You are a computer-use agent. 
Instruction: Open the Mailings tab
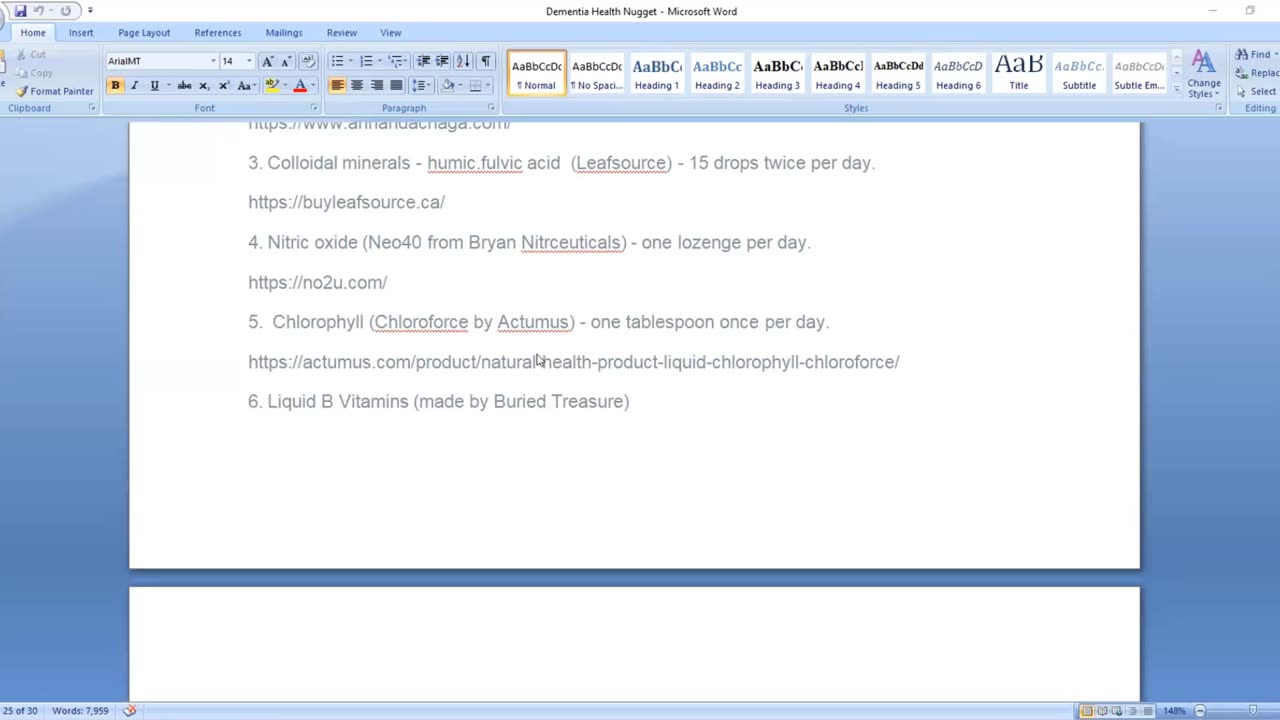[284, 33]
